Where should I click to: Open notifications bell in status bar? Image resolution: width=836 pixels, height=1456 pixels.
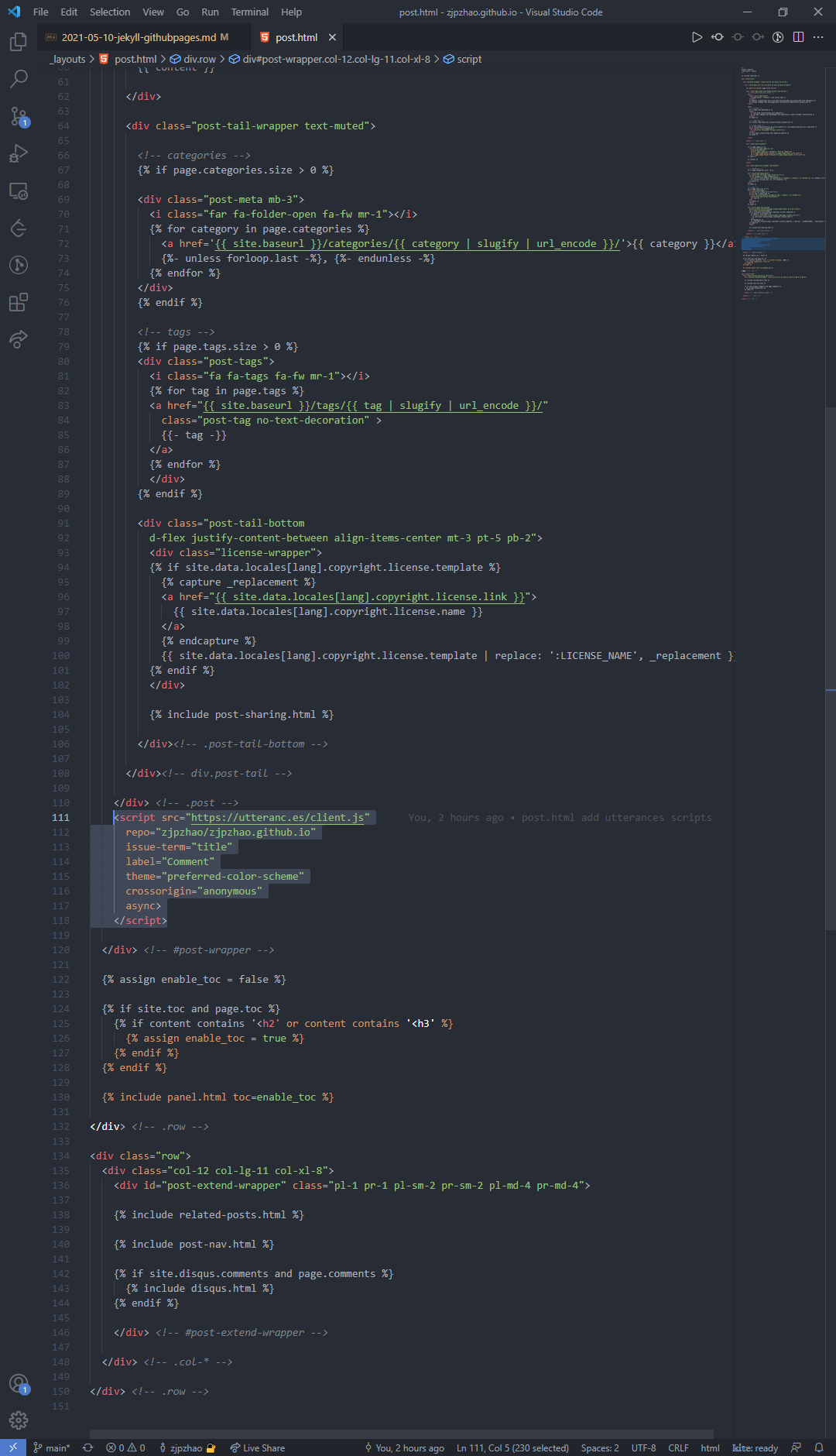click(x=819, y=1447)
